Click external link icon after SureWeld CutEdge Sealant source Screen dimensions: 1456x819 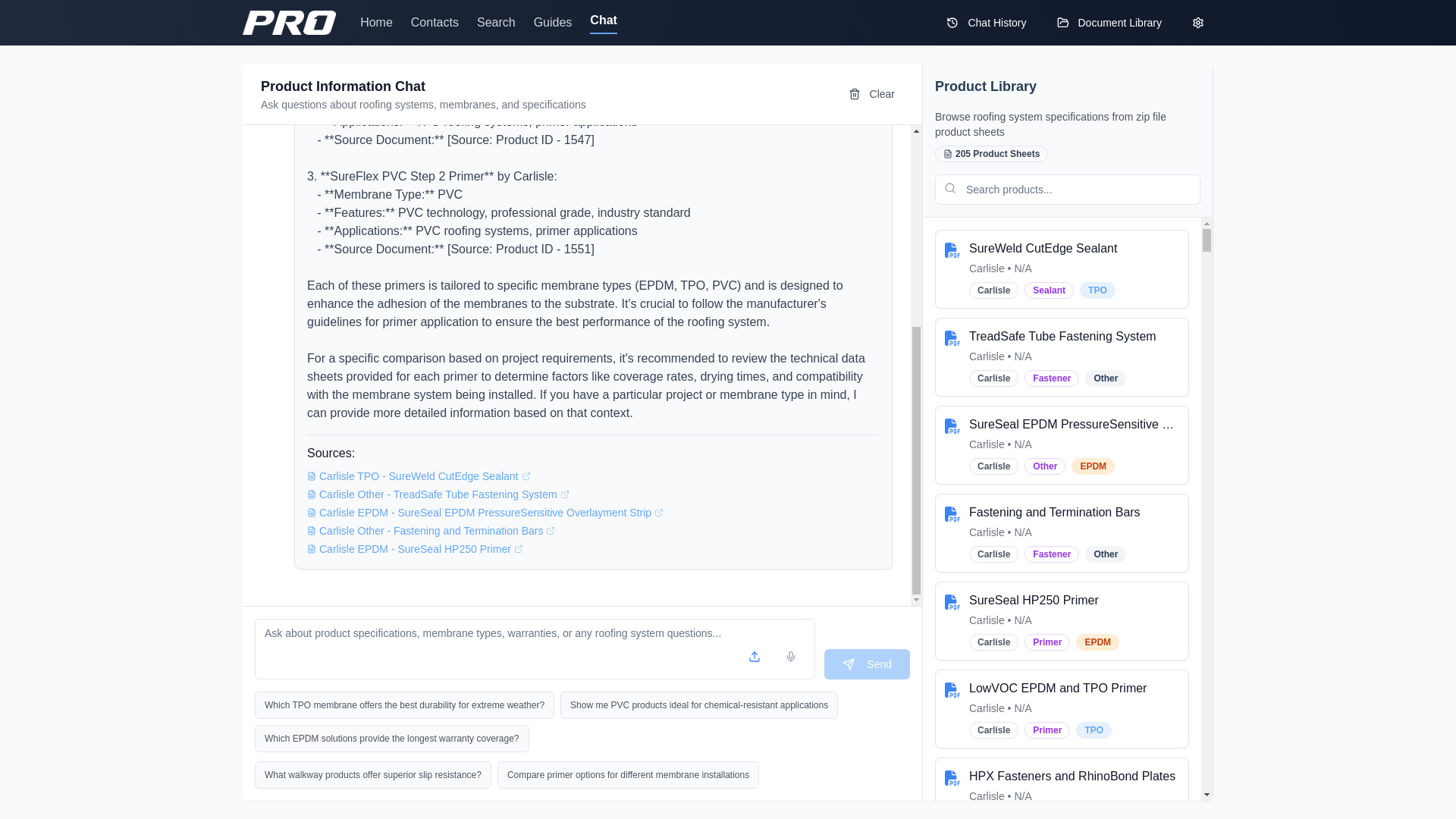coord(526,477)
